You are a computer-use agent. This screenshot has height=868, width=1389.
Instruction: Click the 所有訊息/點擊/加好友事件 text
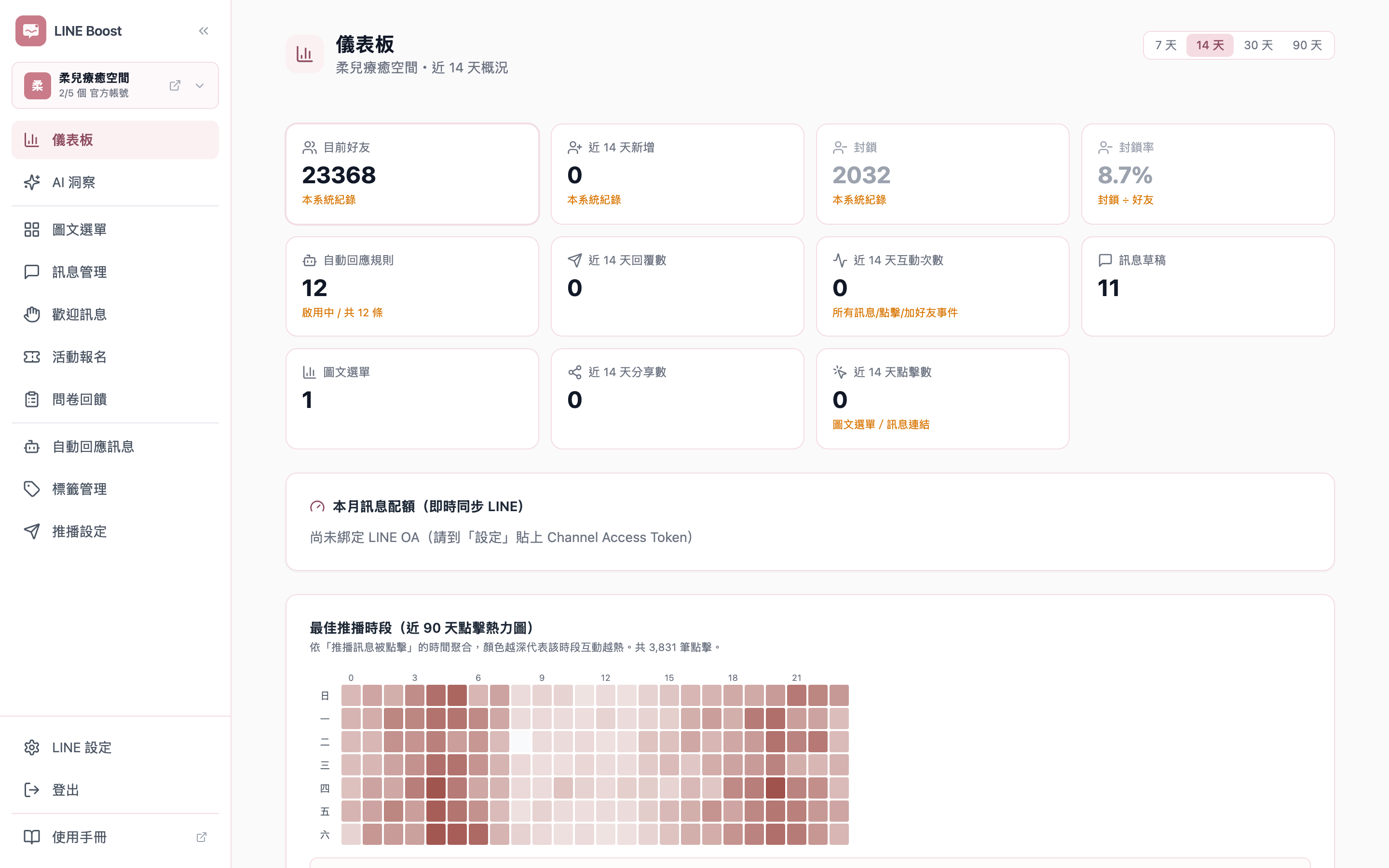[895, 313]
